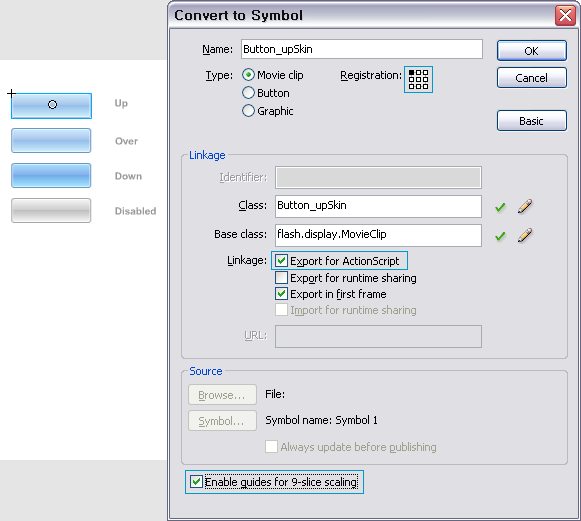Viewport: 581px width, 521px height.
Task: Uncheck Export in first frame
Action: tap(281, 294)
